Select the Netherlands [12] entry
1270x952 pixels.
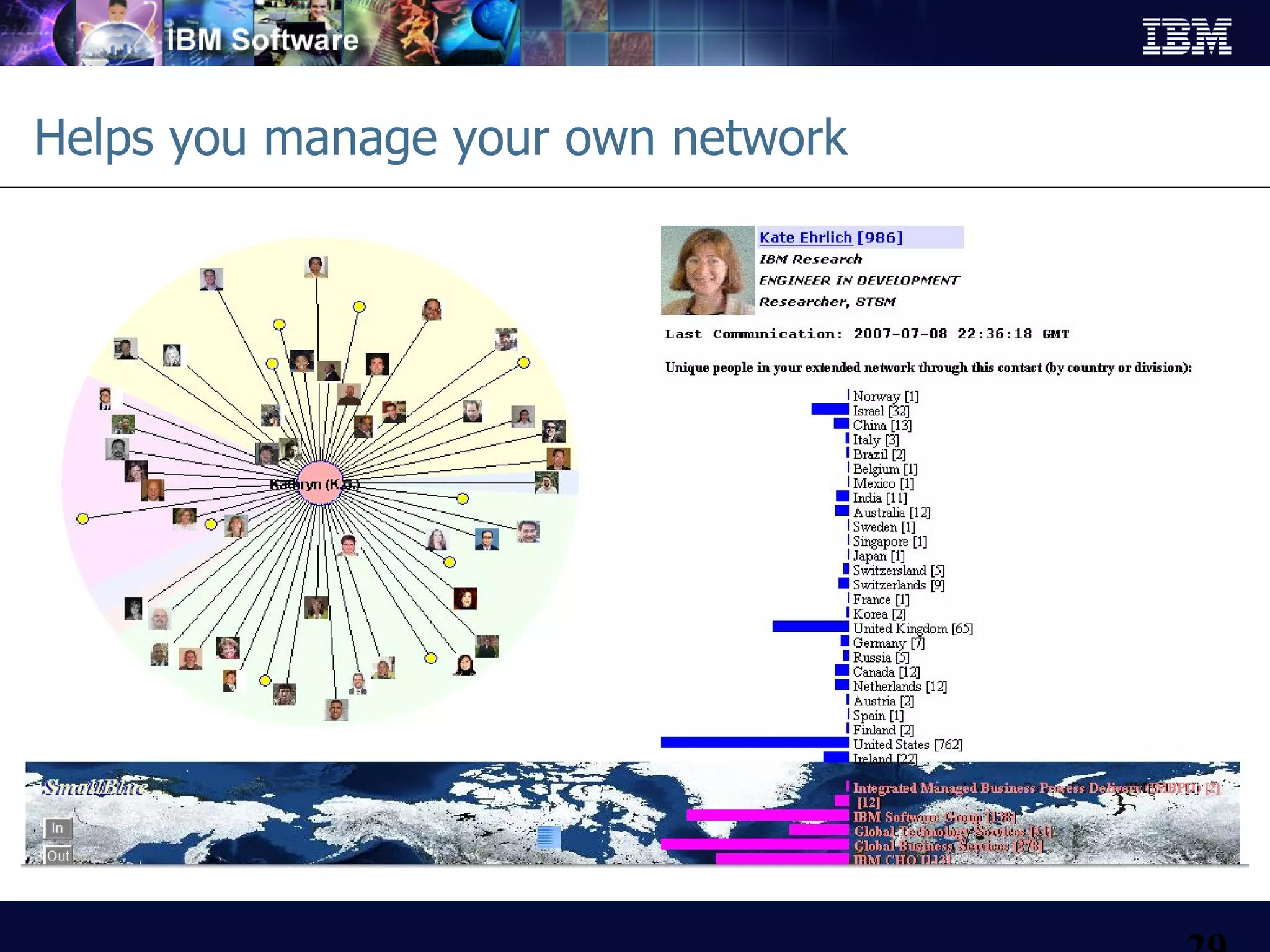900,687
